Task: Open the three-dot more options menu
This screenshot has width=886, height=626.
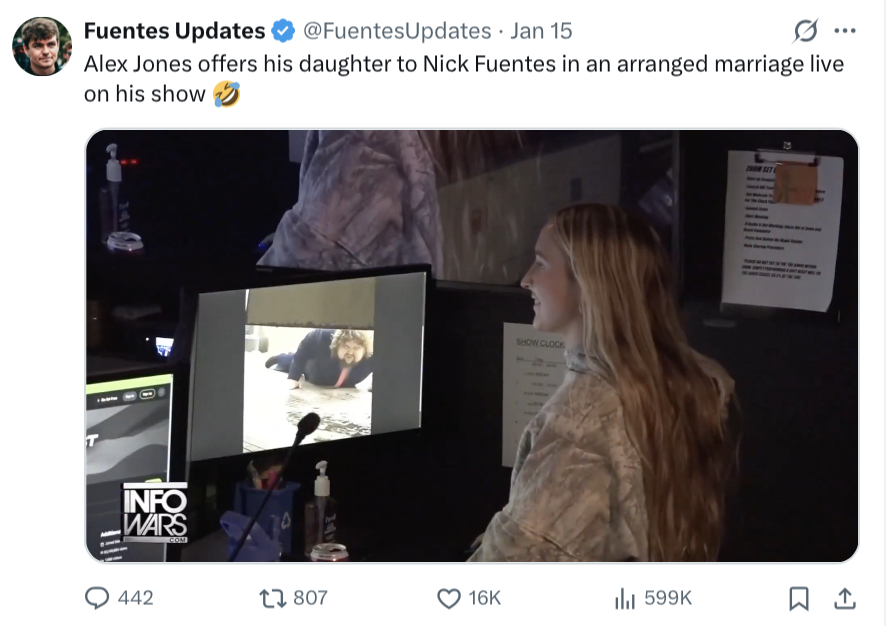Action: pyautogui.click(x=845, y=31)
